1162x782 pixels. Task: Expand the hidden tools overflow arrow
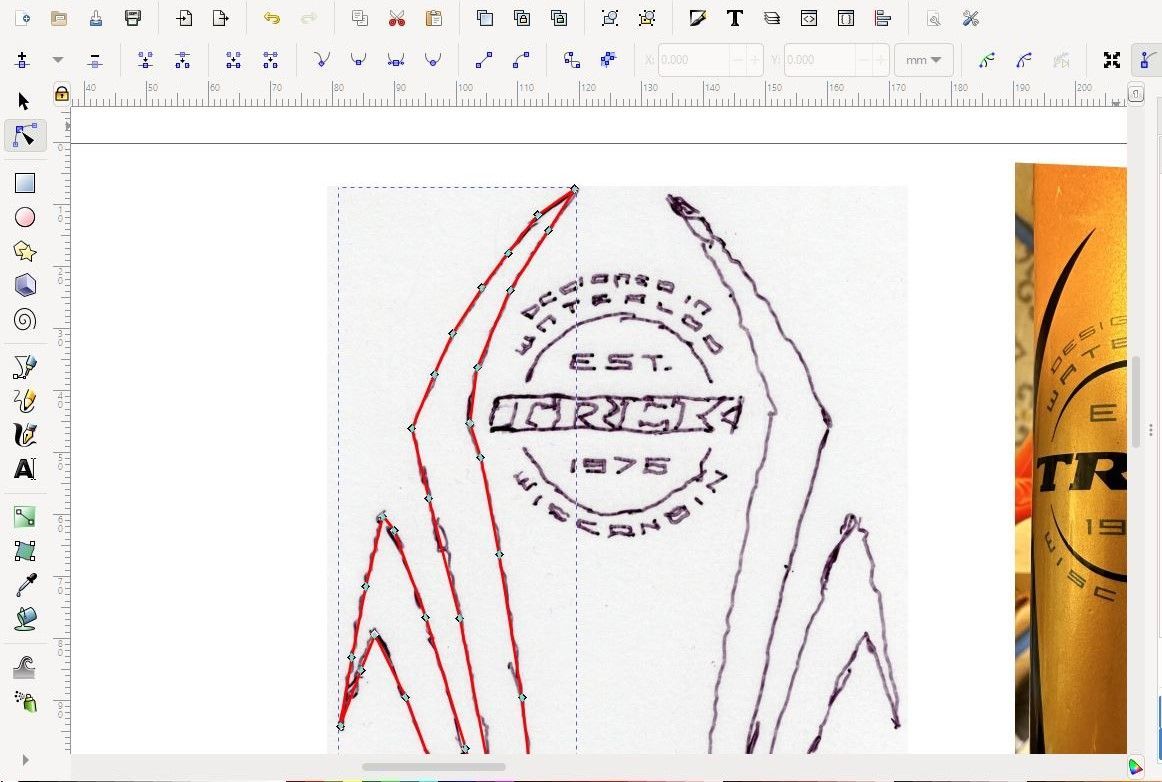point(24,760)
